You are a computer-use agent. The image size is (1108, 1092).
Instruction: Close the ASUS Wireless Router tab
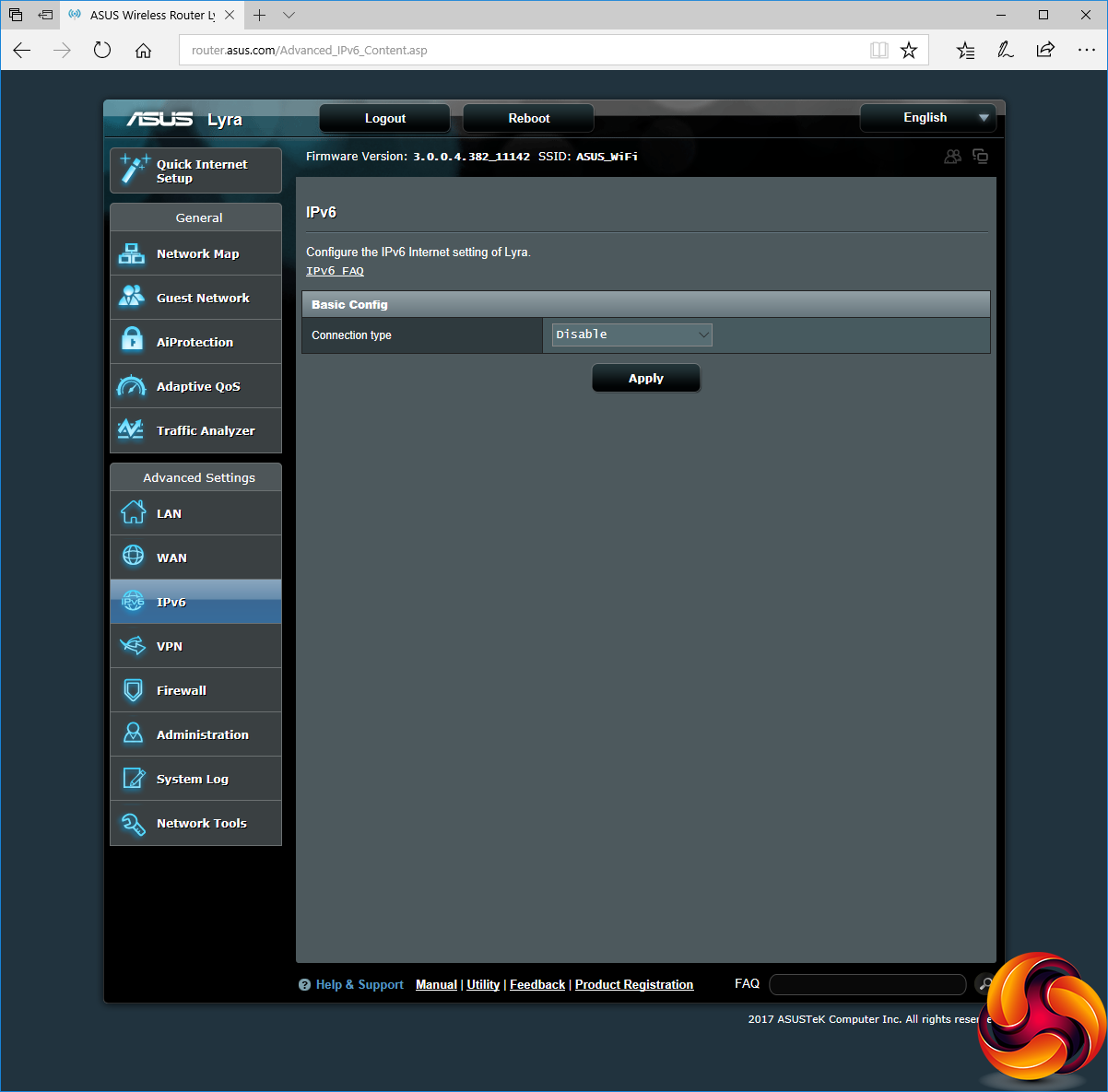click(230, 15)
